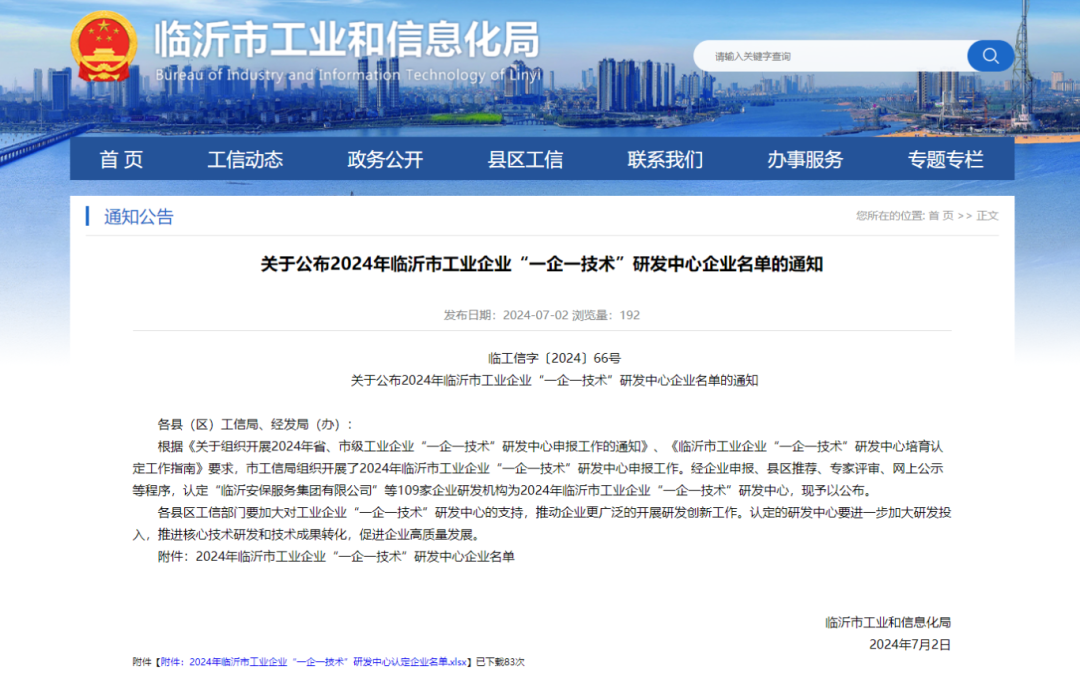The image size is (1080, 685).
Task: Click the site title 临沂市工业和信息化局
Action: click(347, 39)
